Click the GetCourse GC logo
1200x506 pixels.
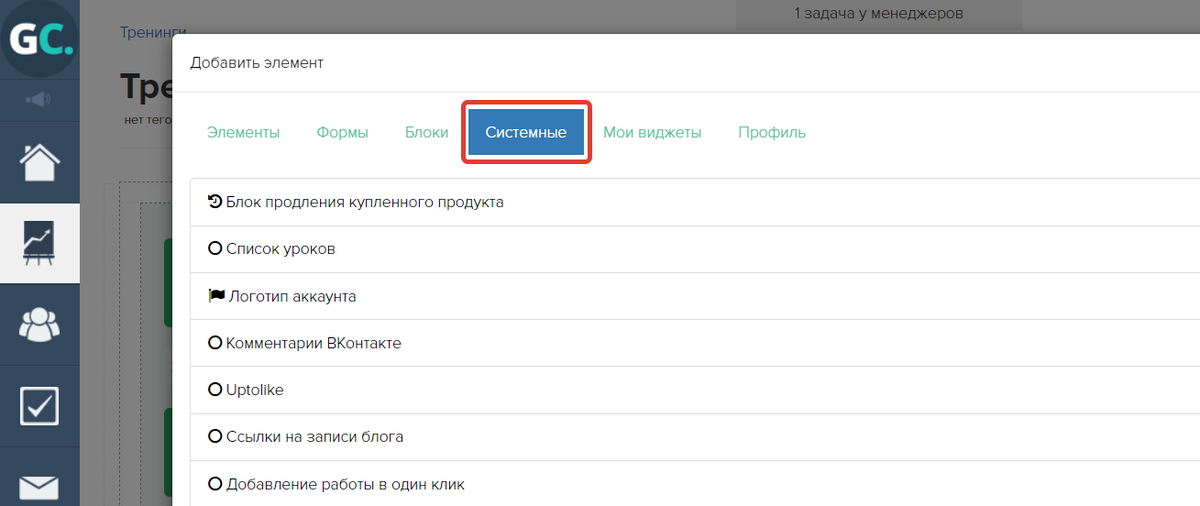pos(40,40)
